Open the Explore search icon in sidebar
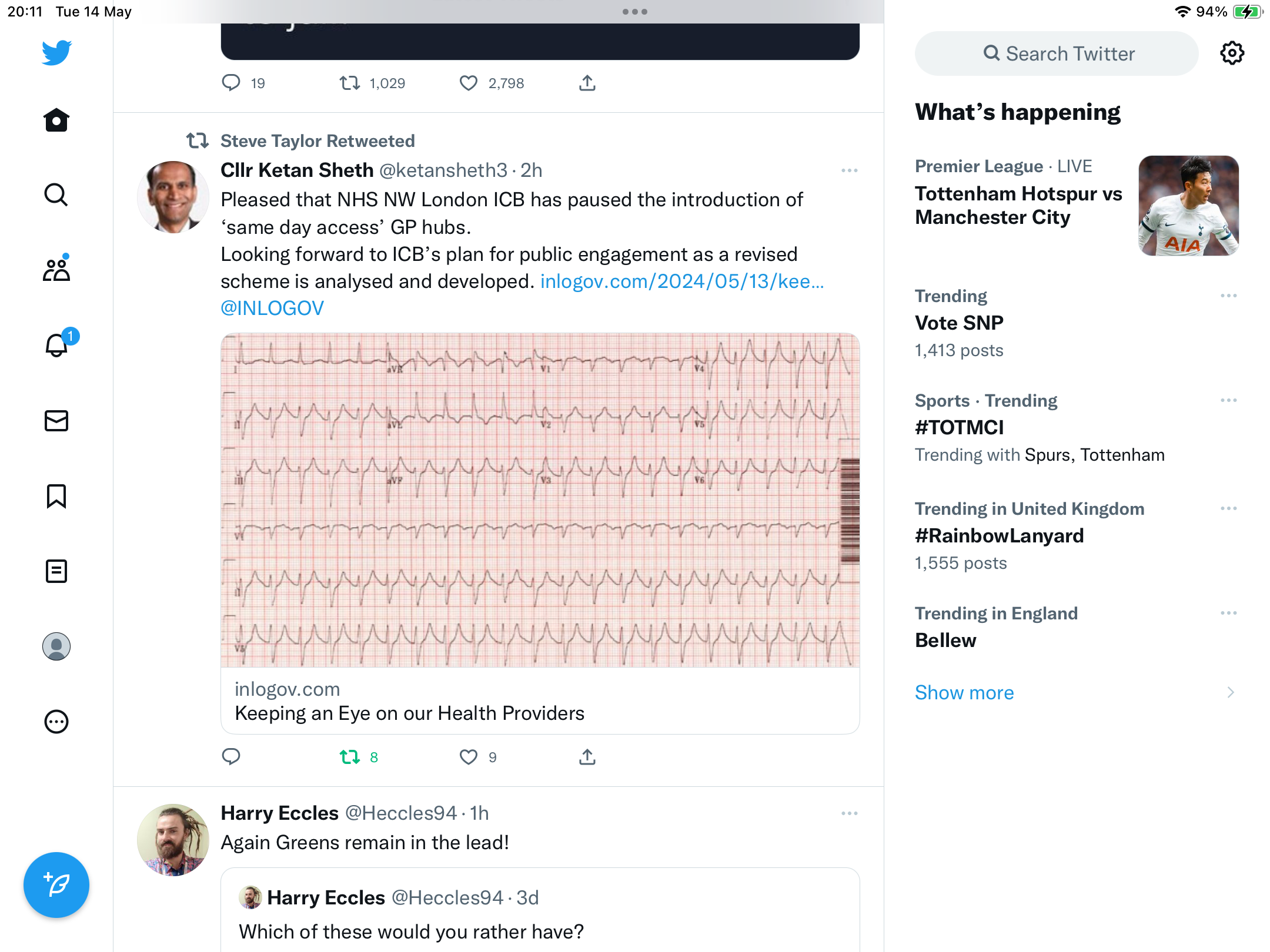This screenshot has height=952, width=1270. coord(56,195)
